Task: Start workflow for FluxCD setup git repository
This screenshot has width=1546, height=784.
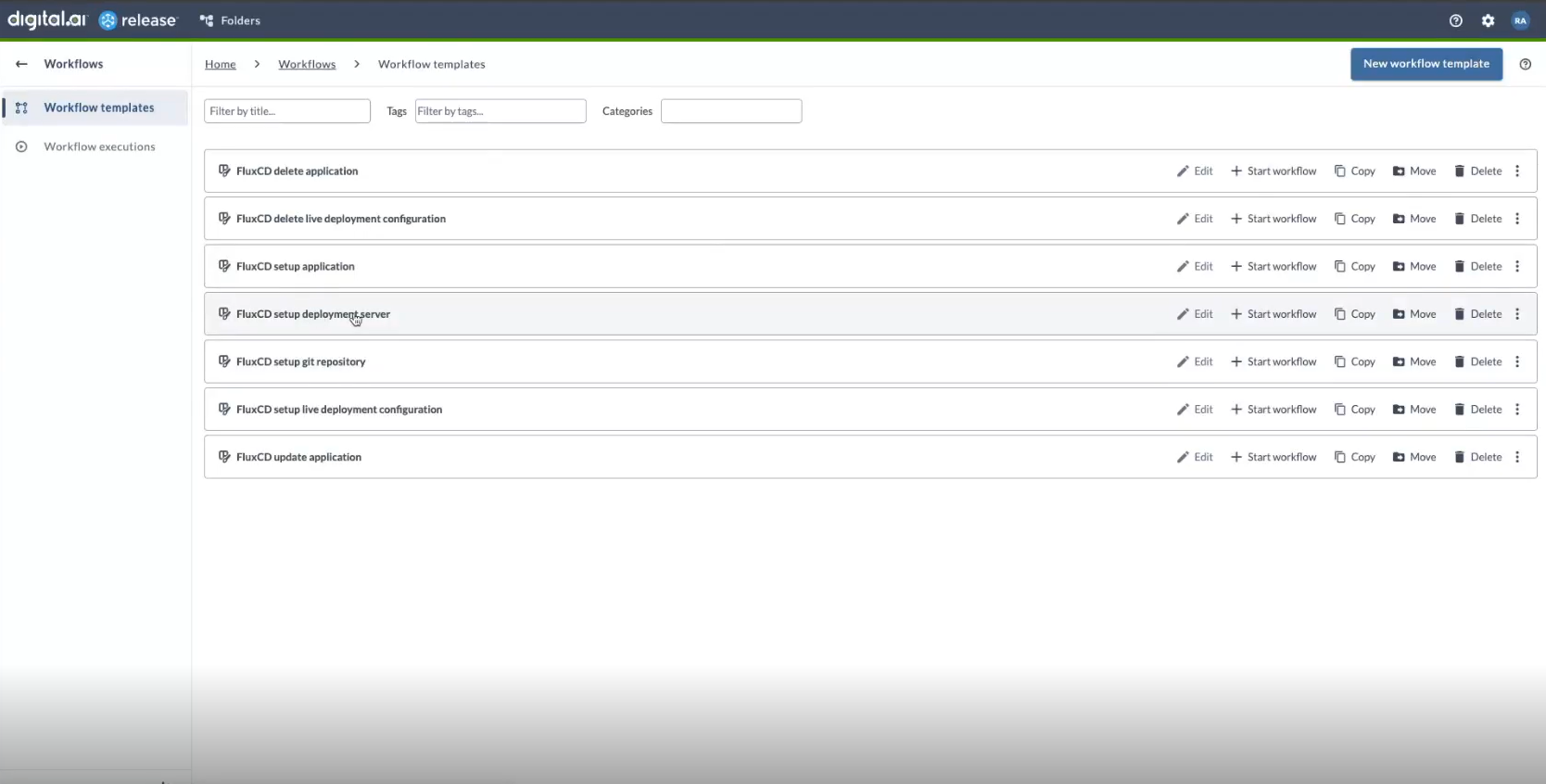Action: pos(1274,362)
